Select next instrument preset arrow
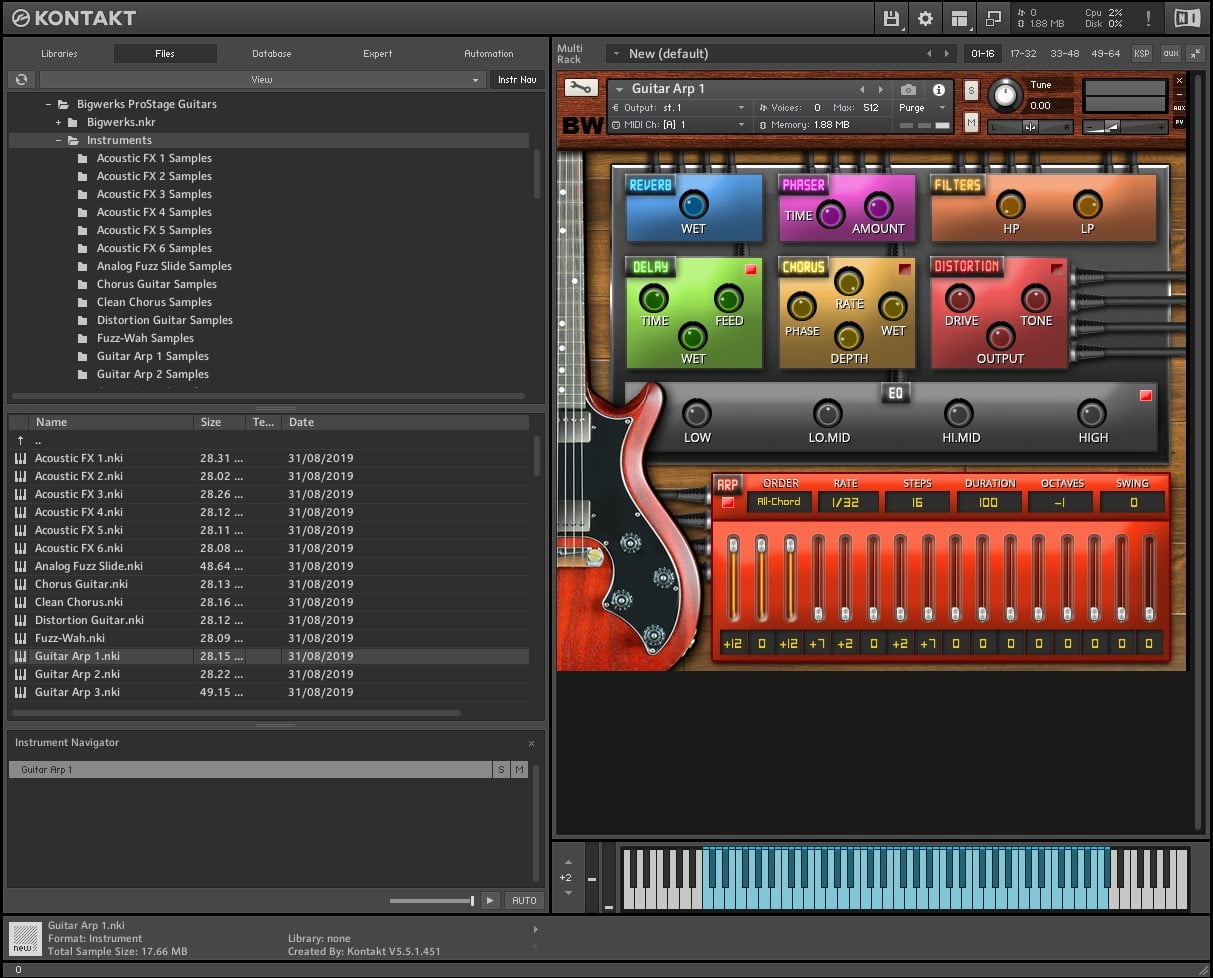This screenshot has width=1213, height=978. 880,90
